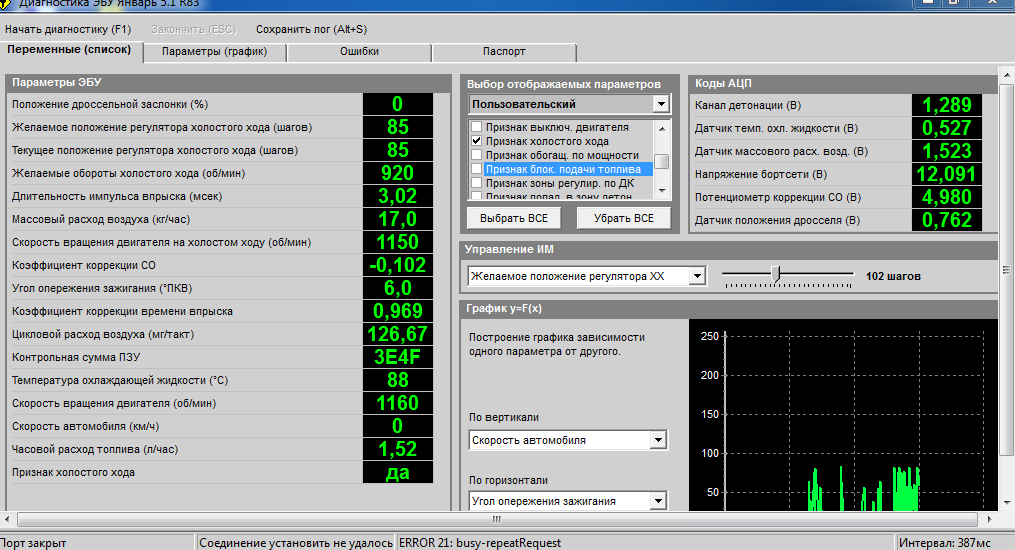Go to the 'Паспорт' tab
This screenshot has width=1015, height=550.
tap(504, 51)
